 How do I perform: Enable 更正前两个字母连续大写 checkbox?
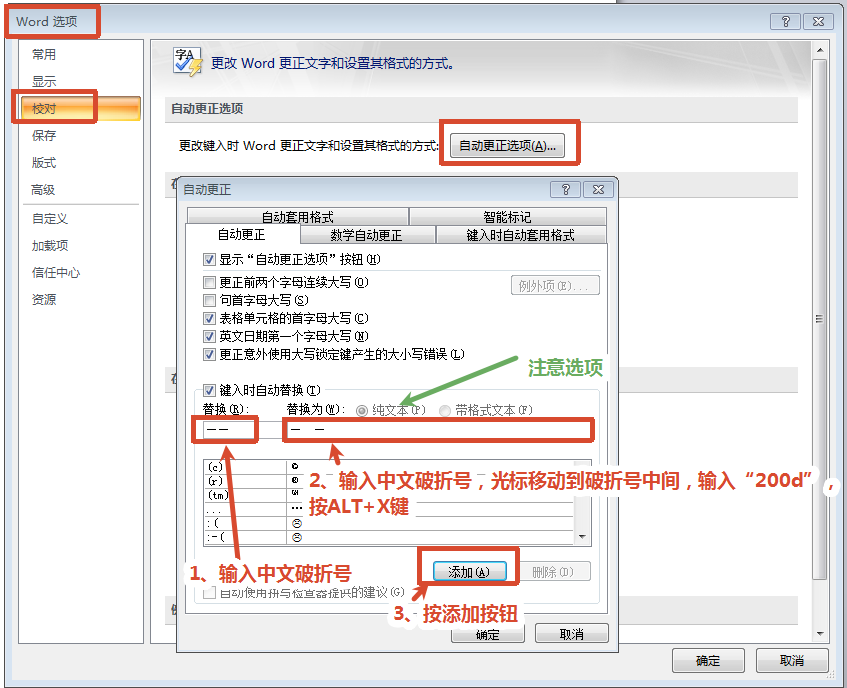click(210, 282)
